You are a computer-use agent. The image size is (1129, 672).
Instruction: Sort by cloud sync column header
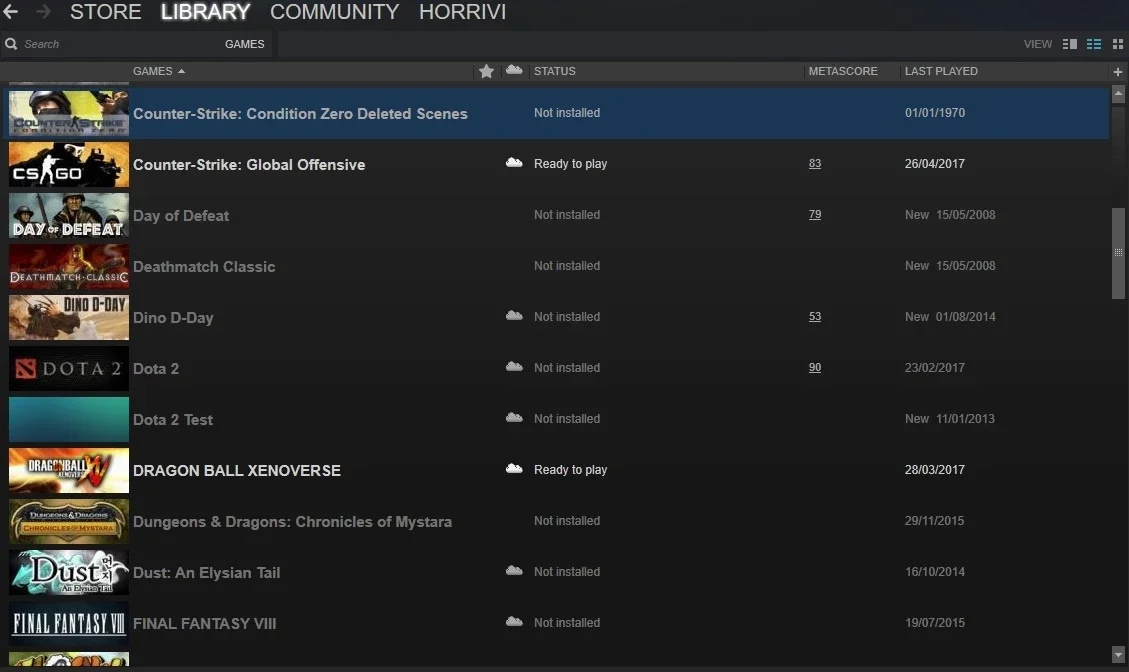(514, 70)
